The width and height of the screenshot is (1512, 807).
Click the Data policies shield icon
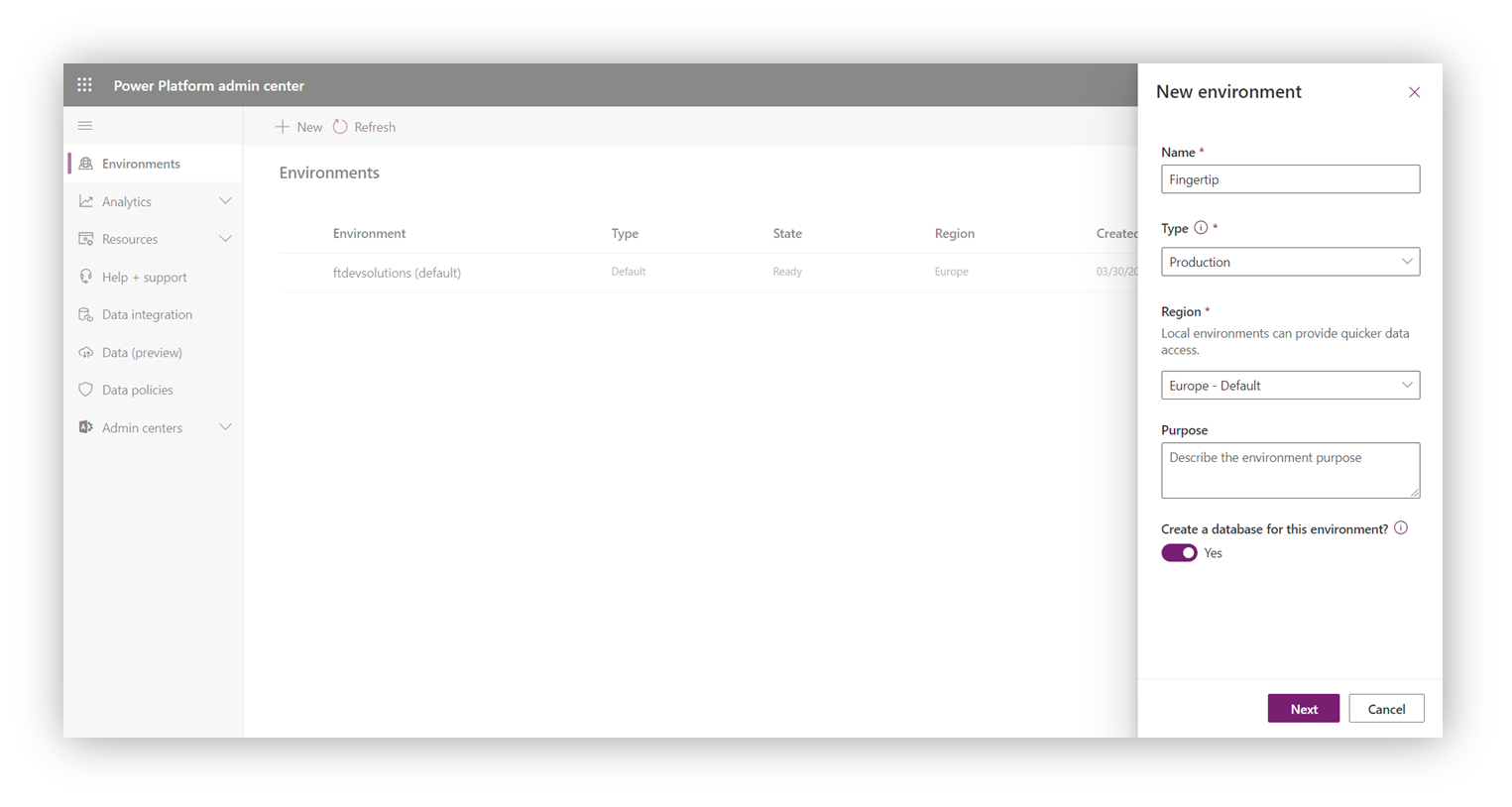coord(86,390)
